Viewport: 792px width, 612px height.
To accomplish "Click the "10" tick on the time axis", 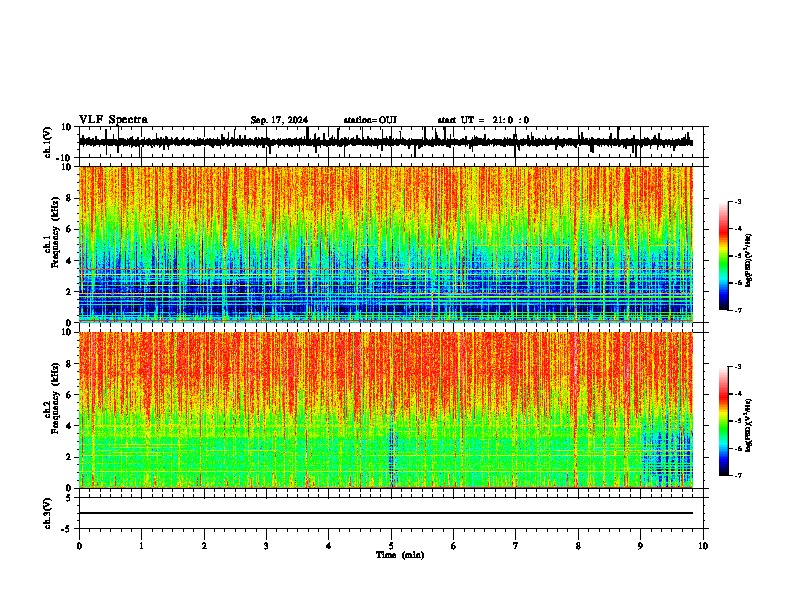I will 703,546.
